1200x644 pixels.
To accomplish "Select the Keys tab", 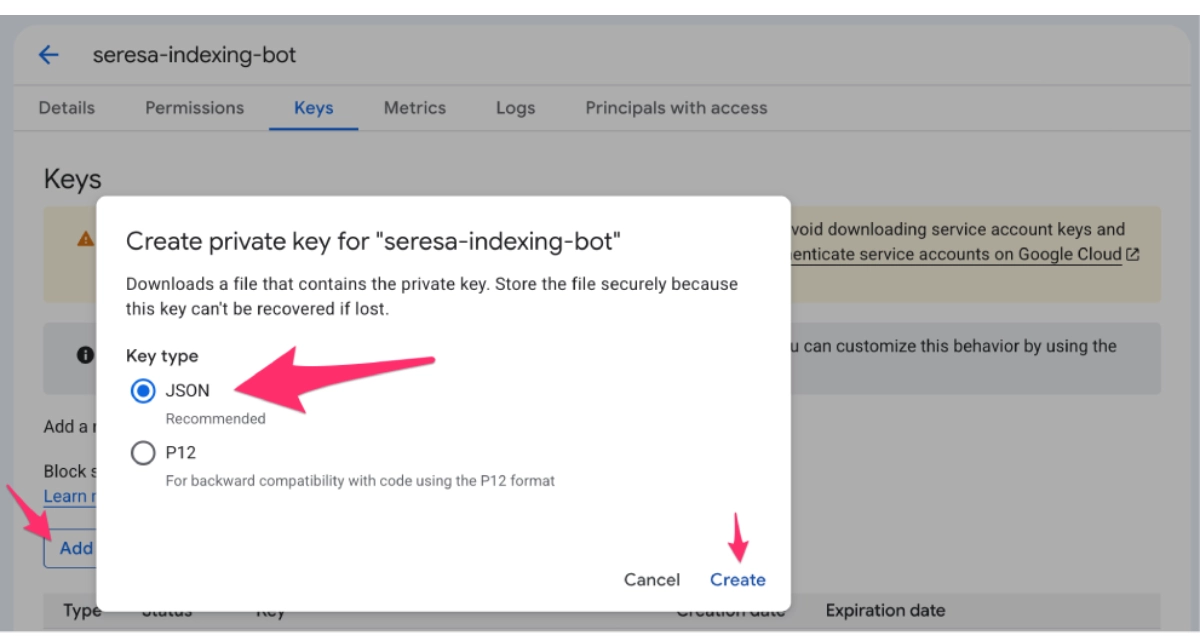I will click(313, 108).
